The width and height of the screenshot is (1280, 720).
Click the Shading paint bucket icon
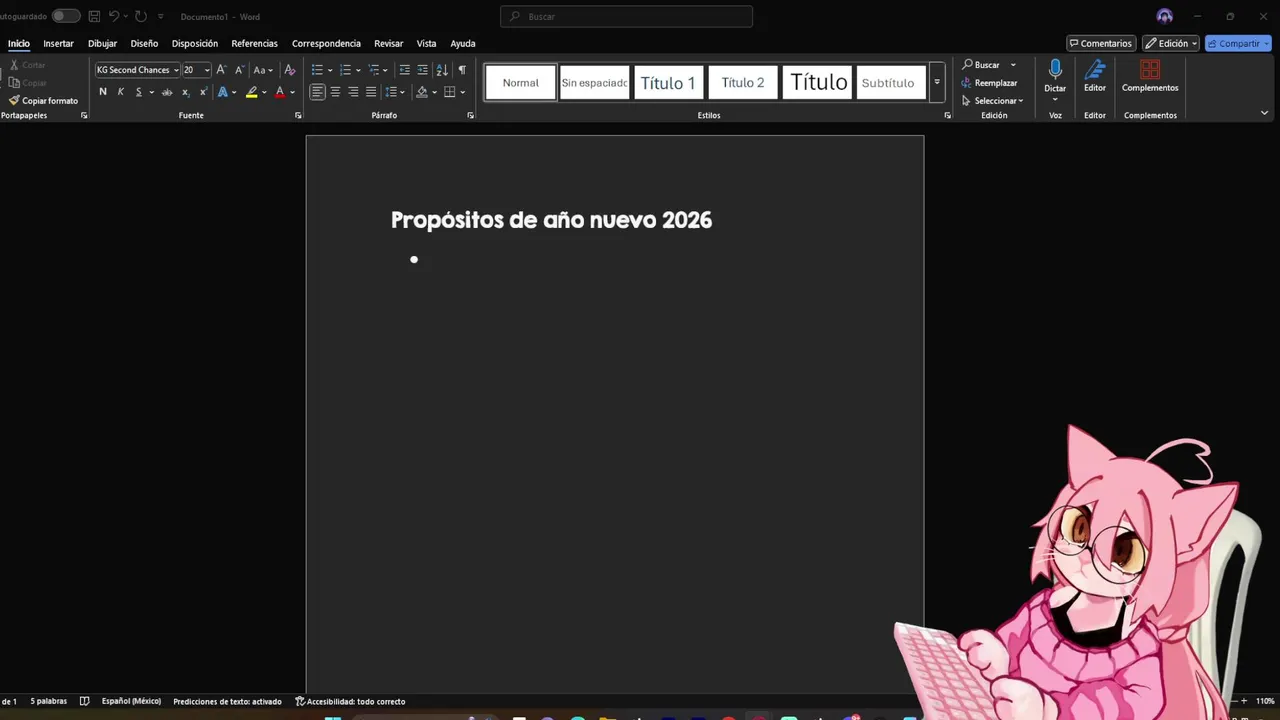[x=422, y=92]
